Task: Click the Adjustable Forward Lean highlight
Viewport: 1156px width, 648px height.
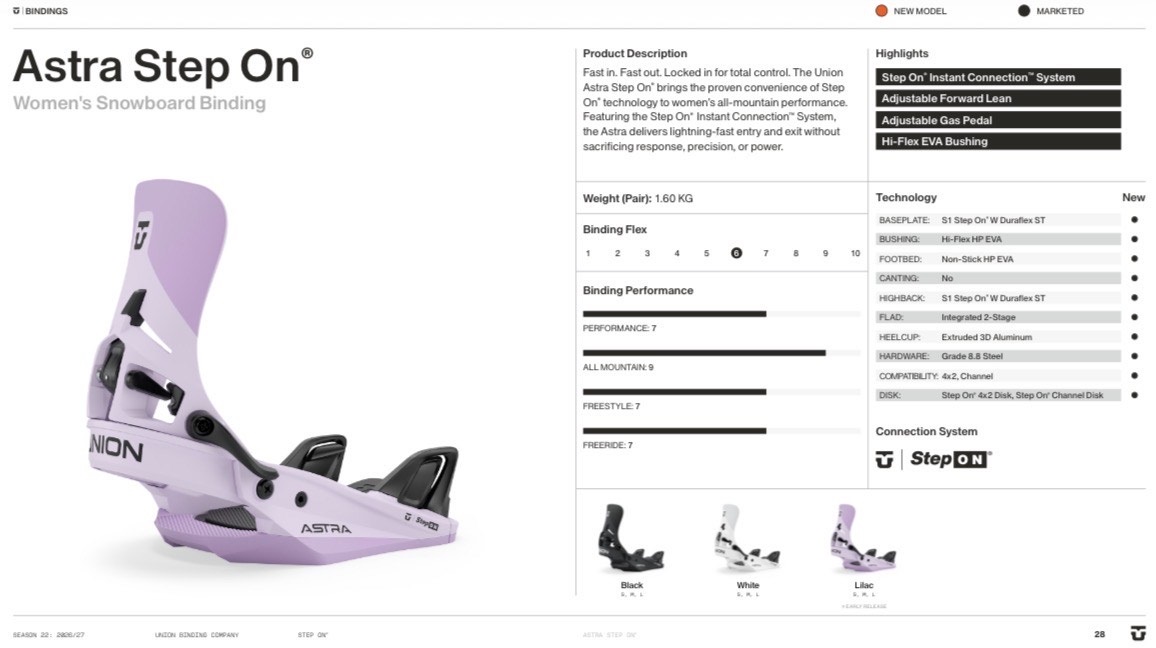Action: [998, 99]
